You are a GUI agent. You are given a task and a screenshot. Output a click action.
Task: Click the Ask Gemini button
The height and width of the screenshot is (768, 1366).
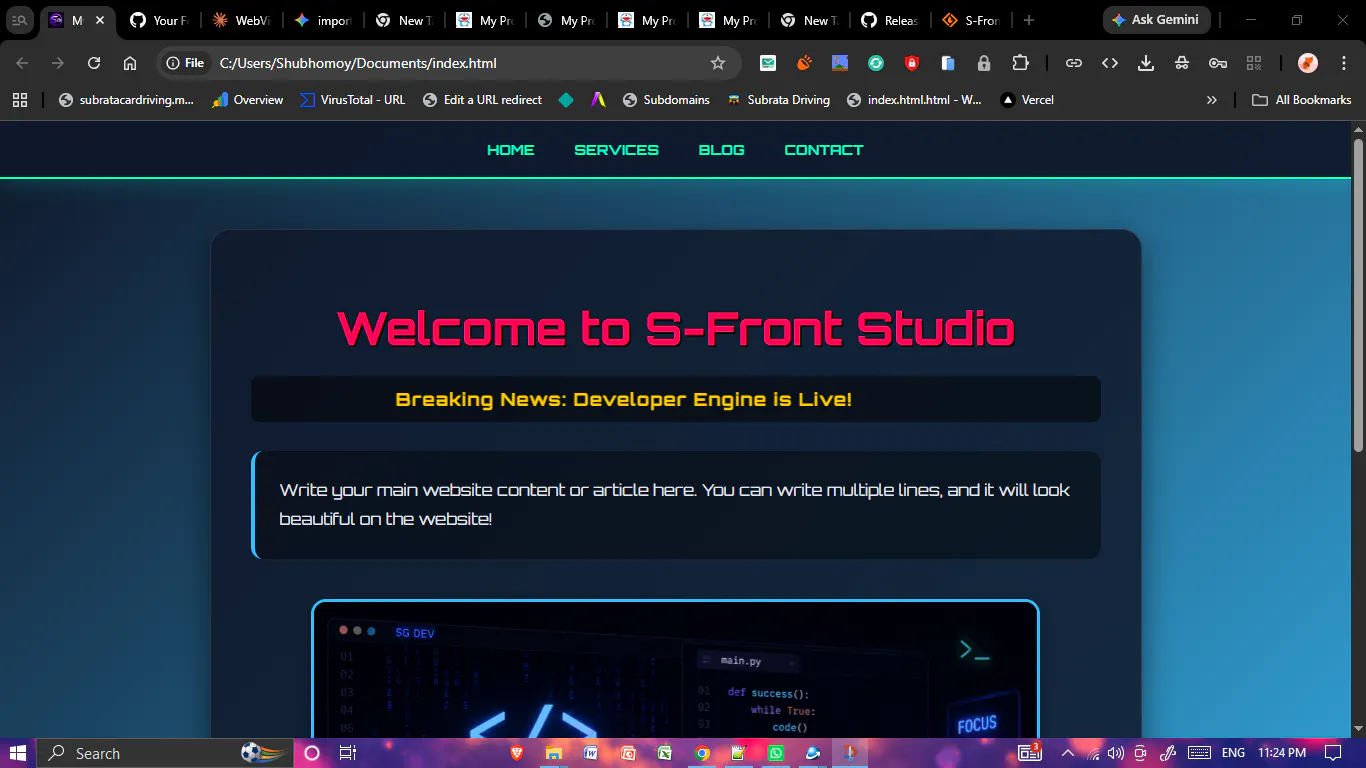[1156, 20]
